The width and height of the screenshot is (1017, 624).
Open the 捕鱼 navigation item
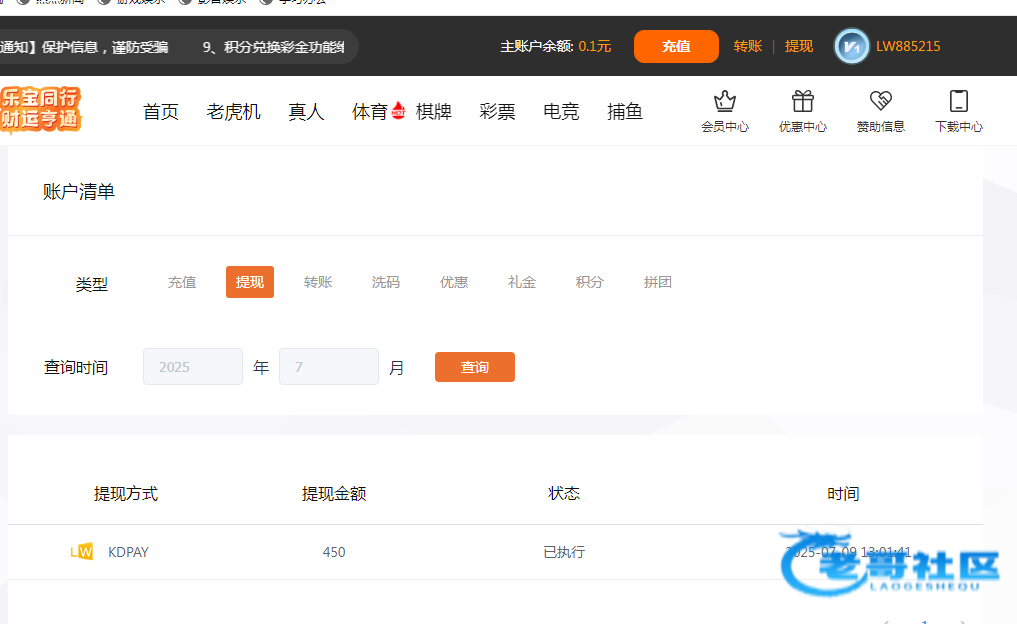click(625, 112)
